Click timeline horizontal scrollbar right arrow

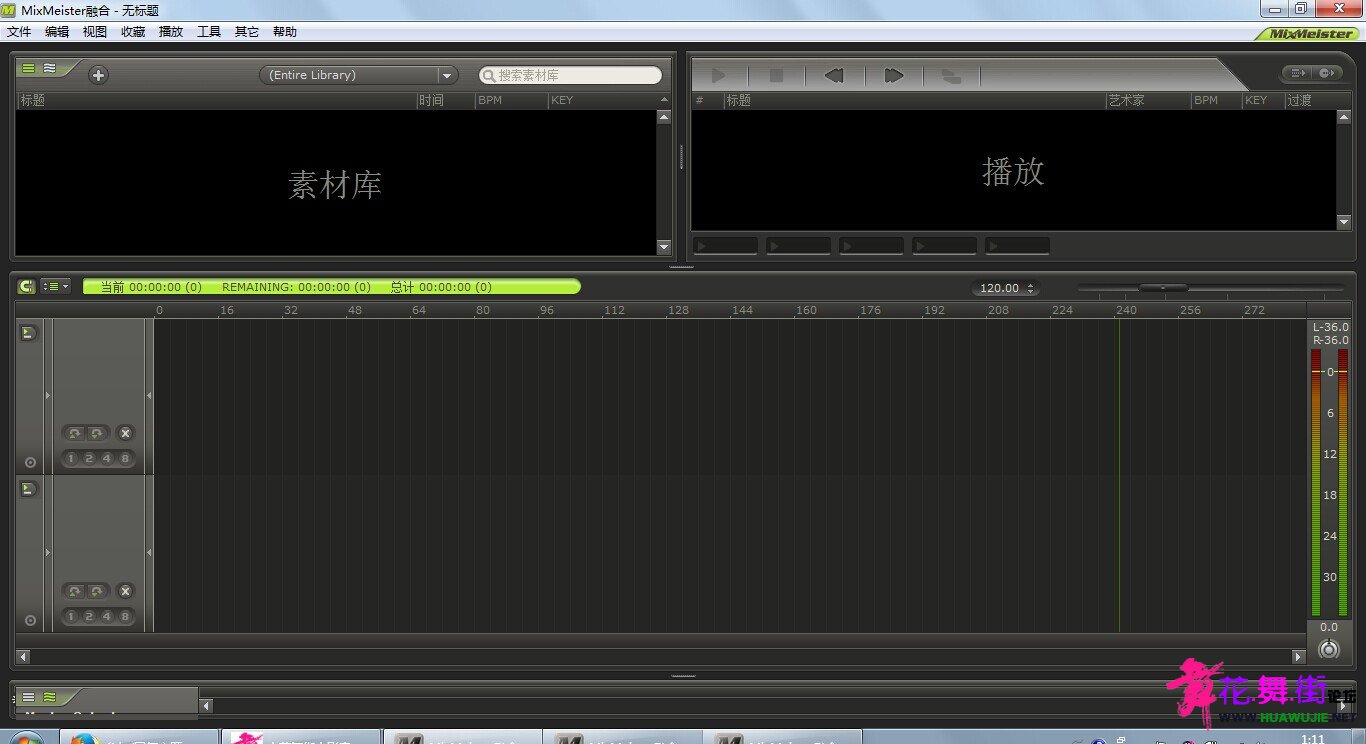coord(1299,657)
